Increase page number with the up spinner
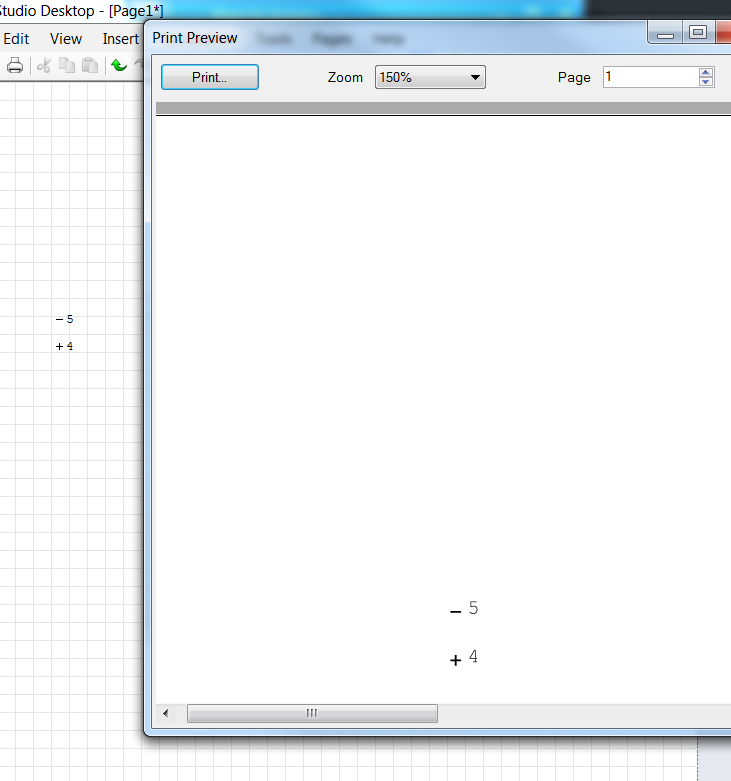This screenshot has height=781, width=731. 706,72
